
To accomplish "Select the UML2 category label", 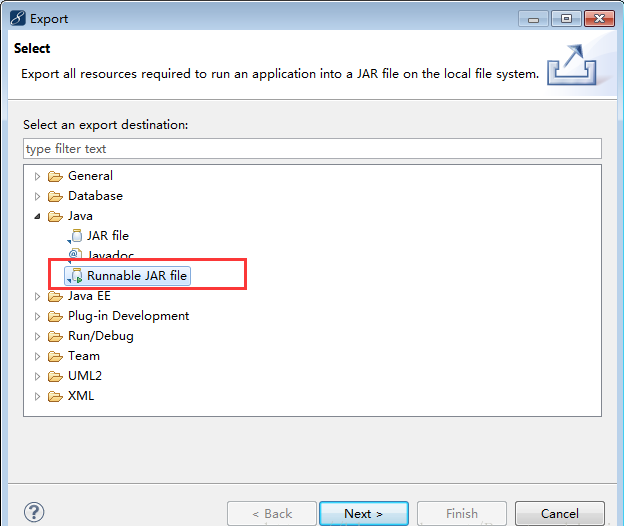I will coord(85,376).
